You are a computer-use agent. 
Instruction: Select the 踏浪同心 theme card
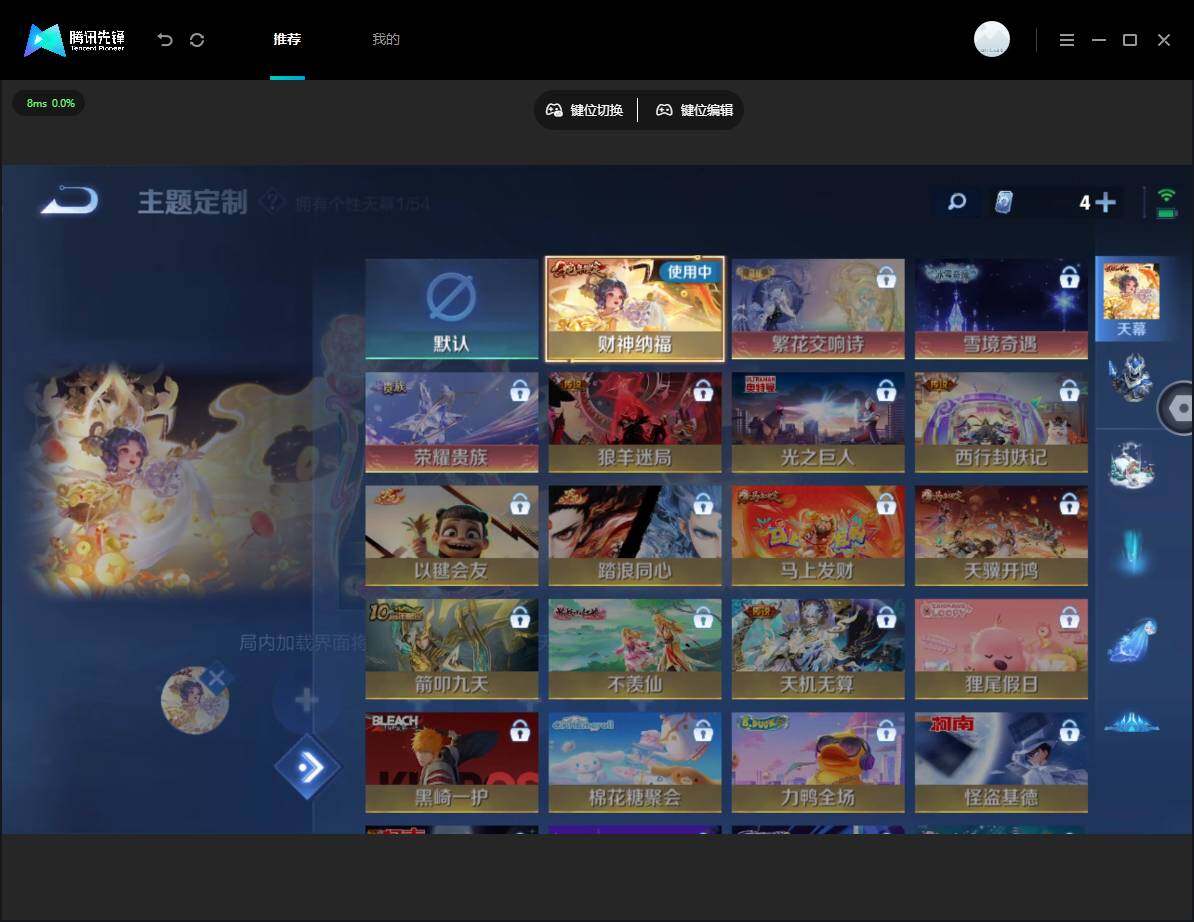point(634,535)
